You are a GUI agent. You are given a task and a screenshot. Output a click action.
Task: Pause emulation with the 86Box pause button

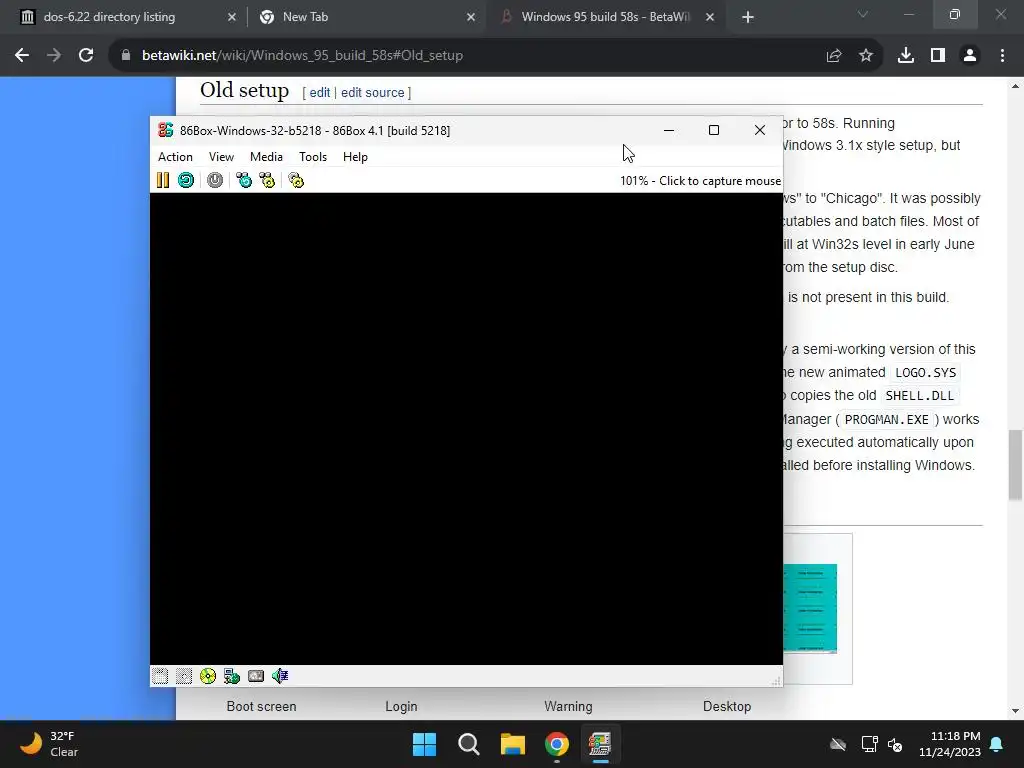tap(163, 180)
